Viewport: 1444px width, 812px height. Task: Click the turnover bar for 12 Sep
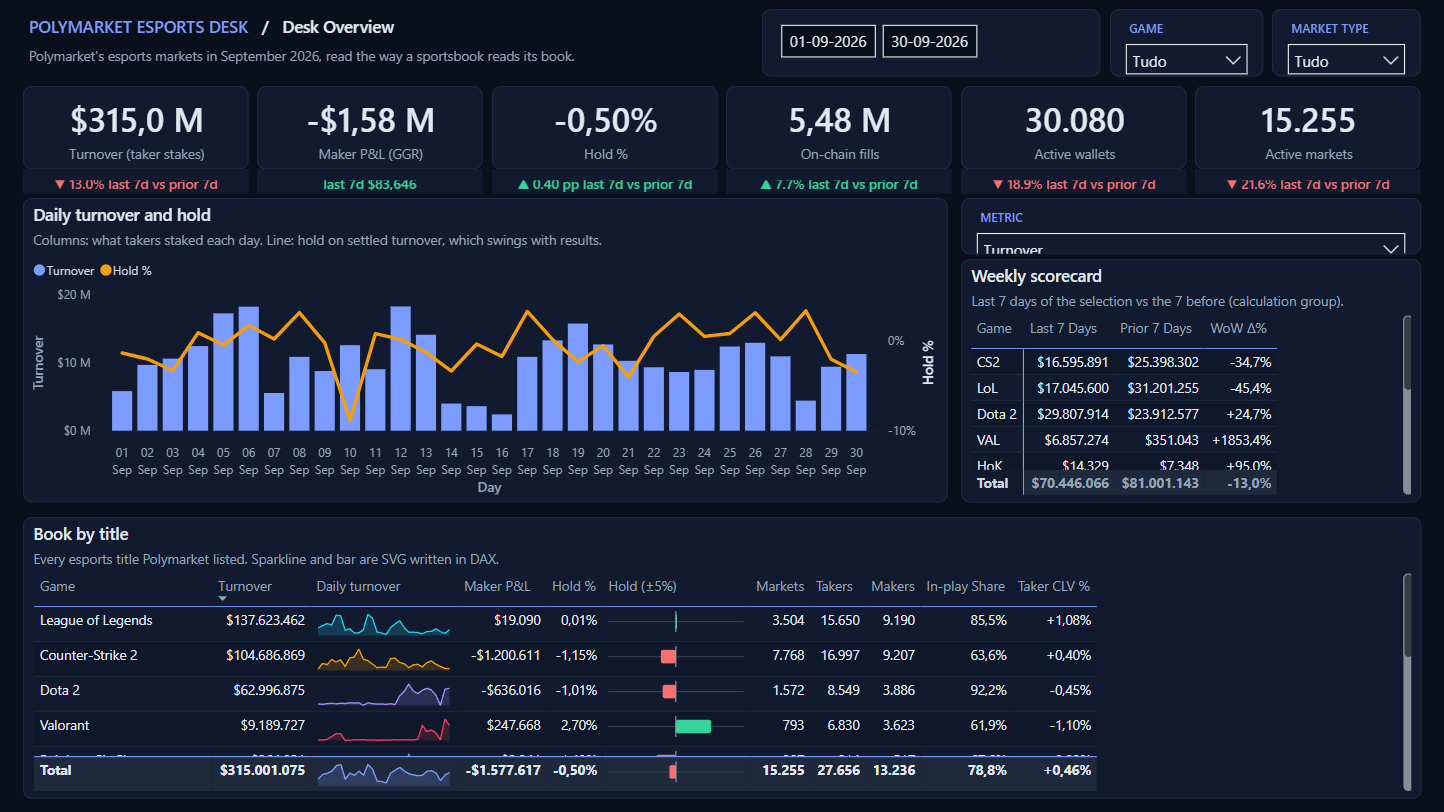(x=401, y=368)
